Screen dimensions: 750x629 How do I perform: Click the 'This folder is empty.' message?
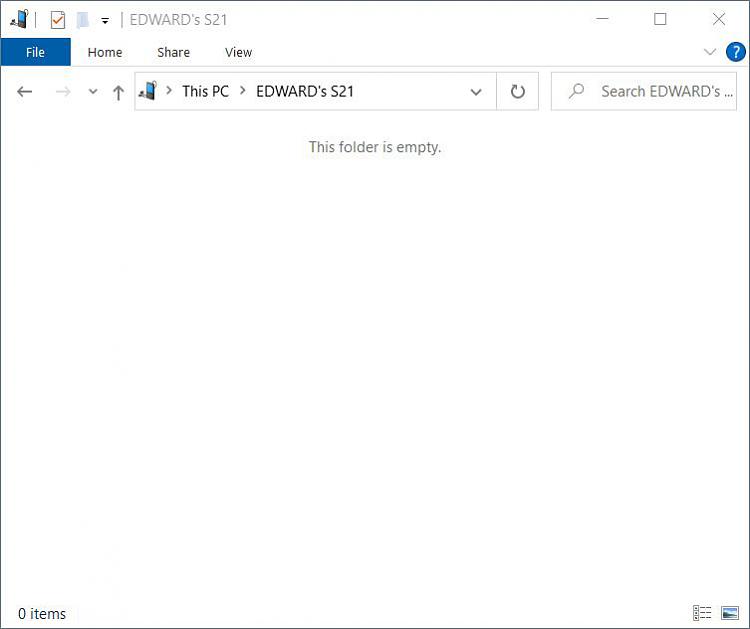[375, 147]
